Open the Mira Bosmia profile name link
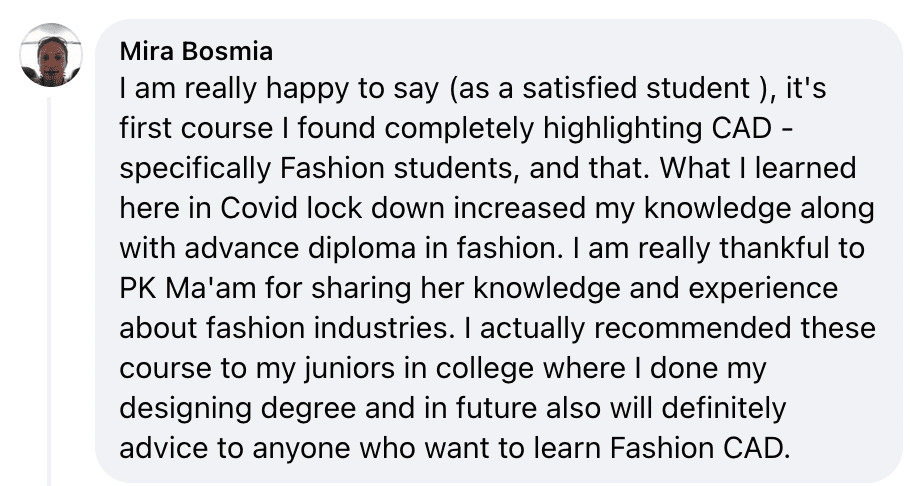The width and height of the screenshot is (910, 486). pos(195,50)
